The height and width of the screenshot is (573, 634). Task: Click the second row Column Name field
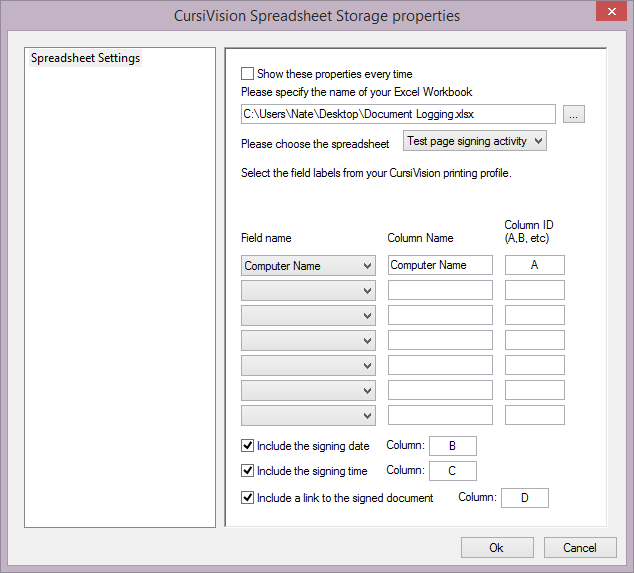[x=440, y=290]
